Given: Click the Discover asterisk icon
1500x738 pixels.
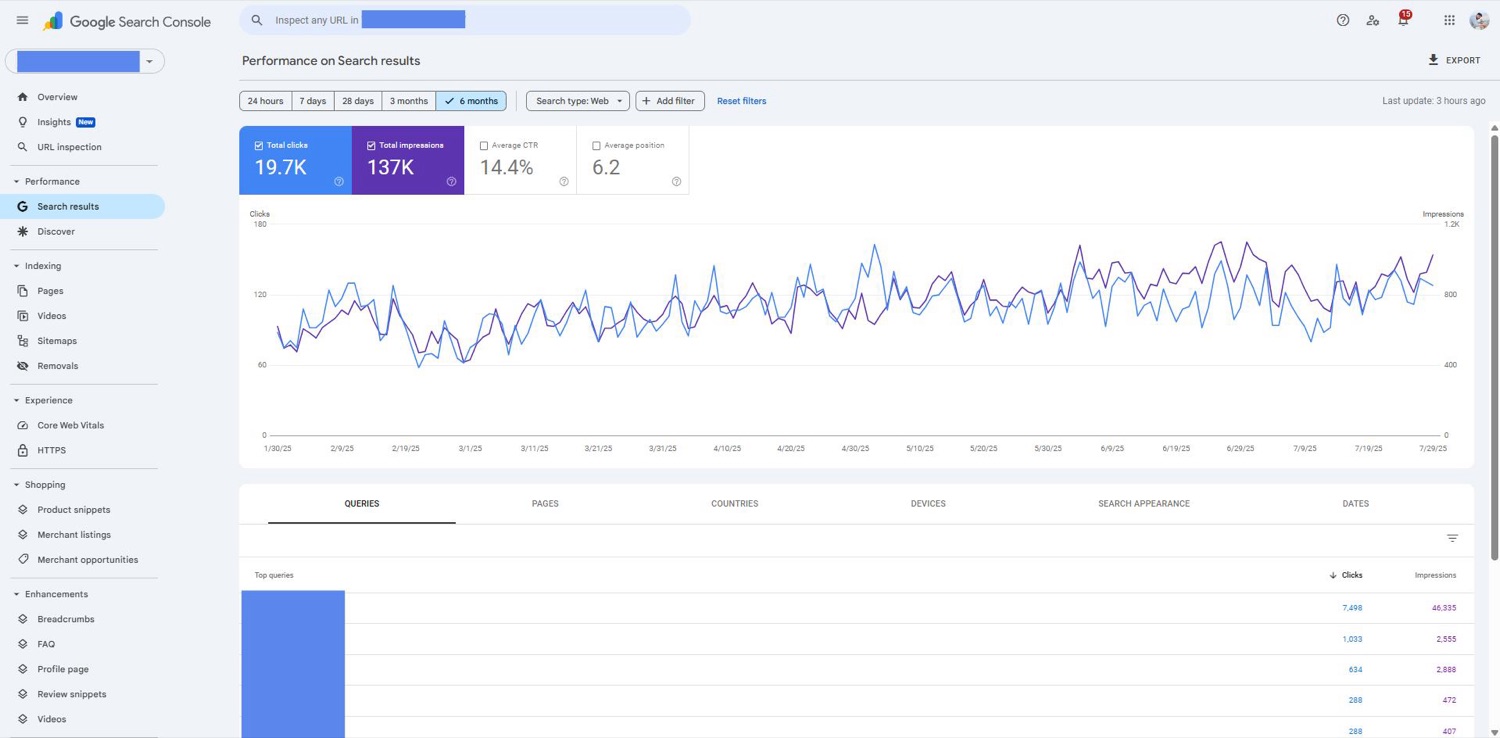Looking at the screenshot, I should [22, 231].
